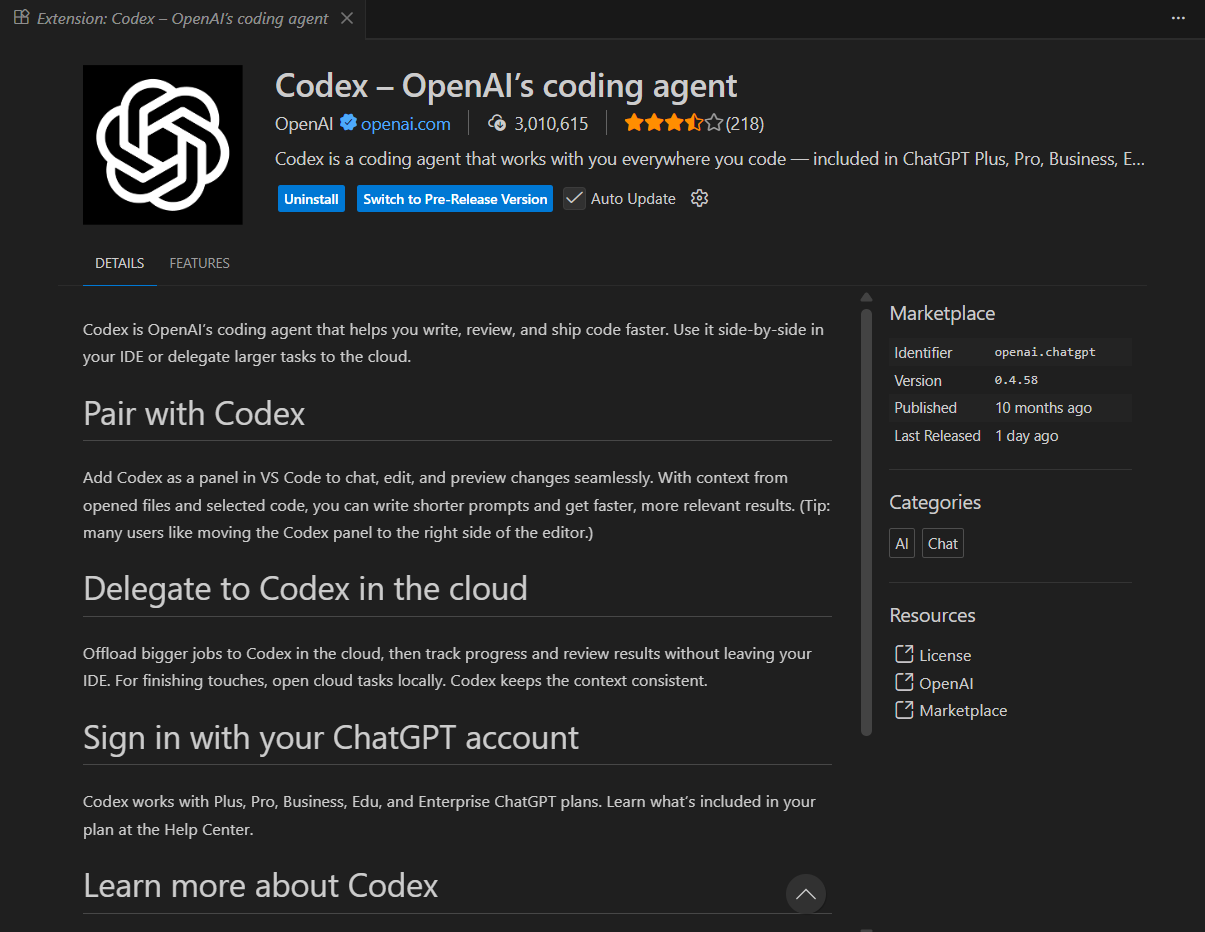
Task: Click the 3,010,615 install count
Action: coord(551,124)
